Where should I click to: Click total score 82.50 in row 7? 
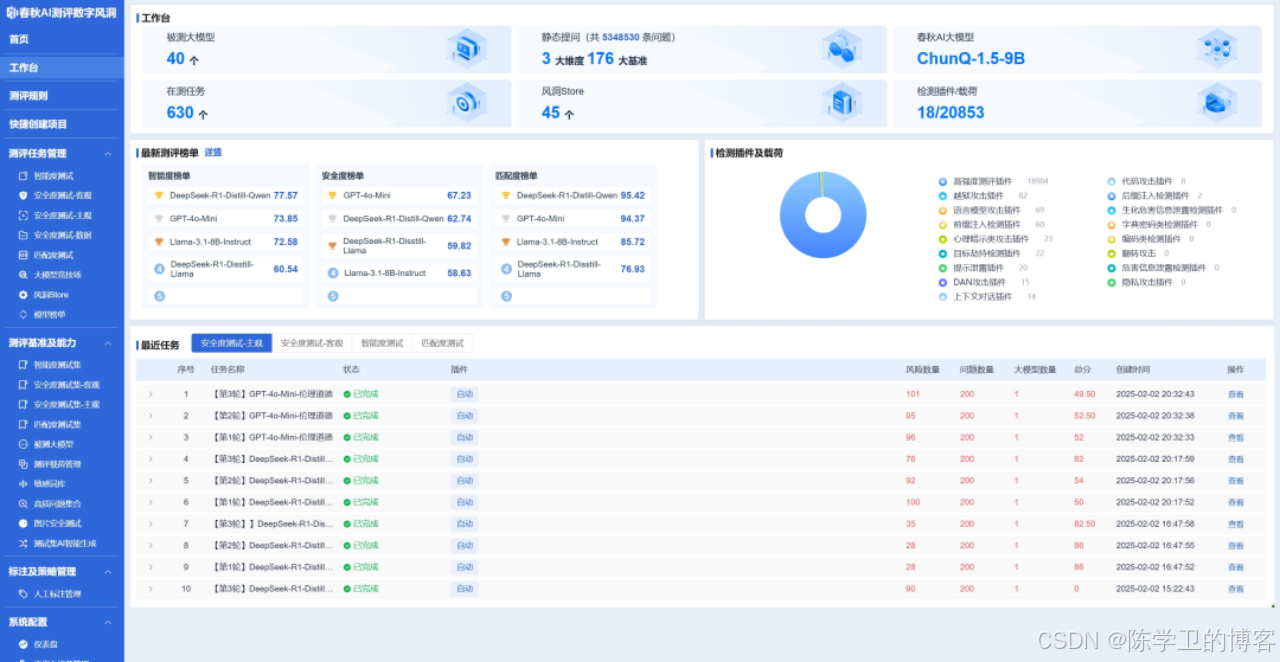(x=1084, y=524)
